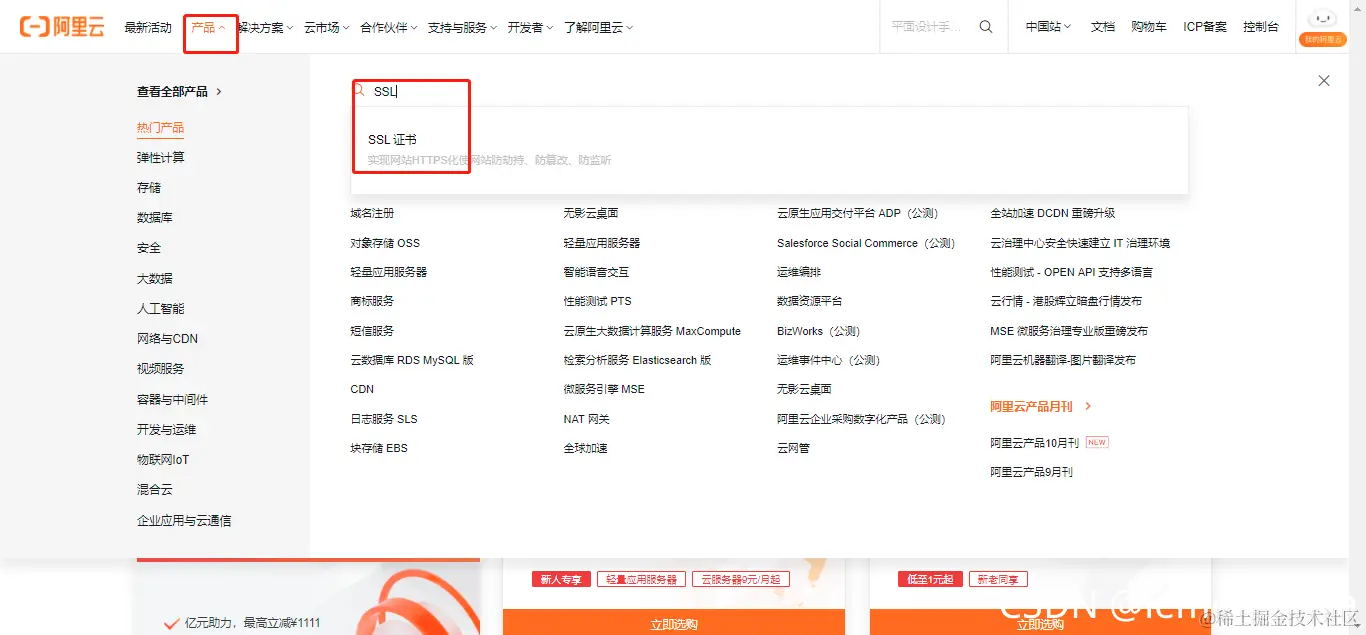The width and height of the screenshot is (1366, 635).
Task: Expand the 合作伙伴 dropdown
Action: point(388,27)
